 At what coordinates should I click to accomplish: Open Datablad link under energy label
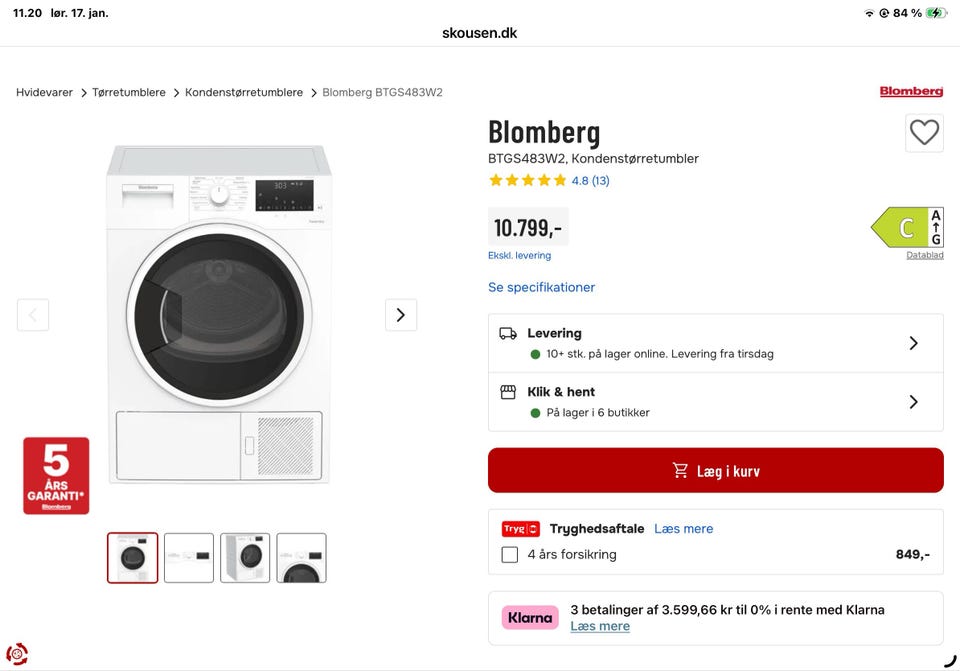[x=924, y=255]
